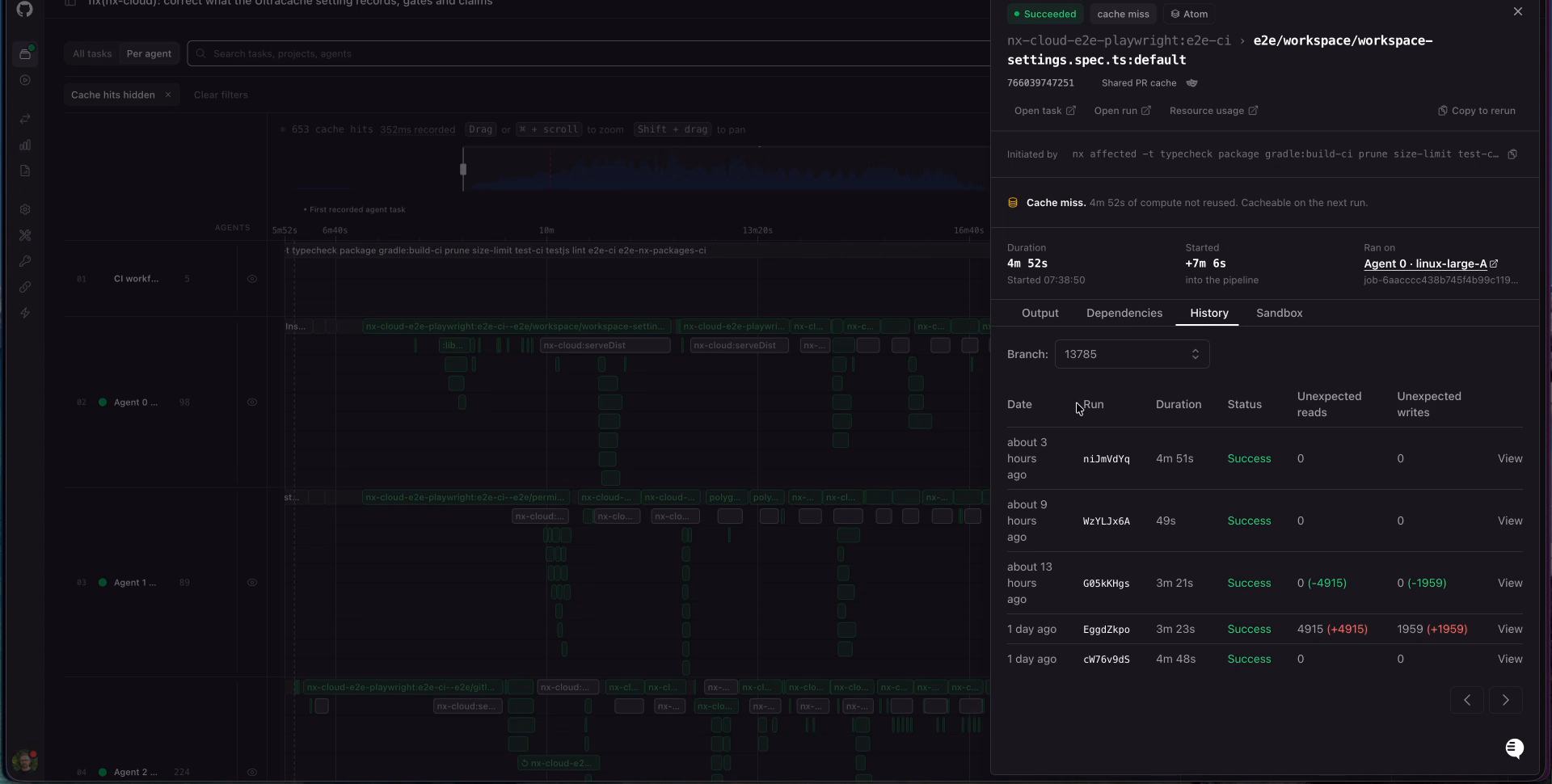1552x784 pixels.
Task: Switch to the Per agent view
Action: click(x=149, y=53)
